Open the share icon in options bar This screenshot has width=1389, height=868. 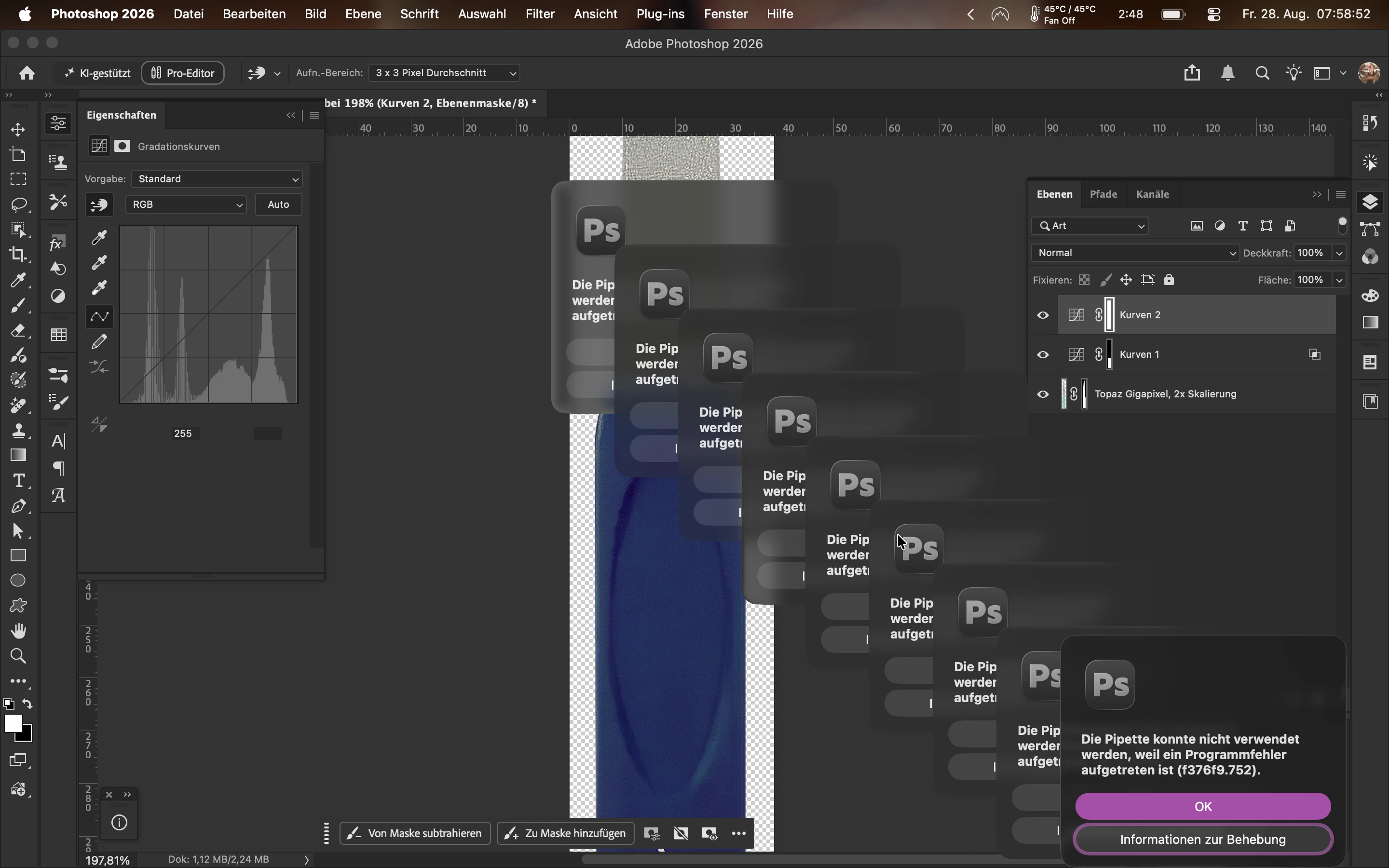pos(1192,73)
